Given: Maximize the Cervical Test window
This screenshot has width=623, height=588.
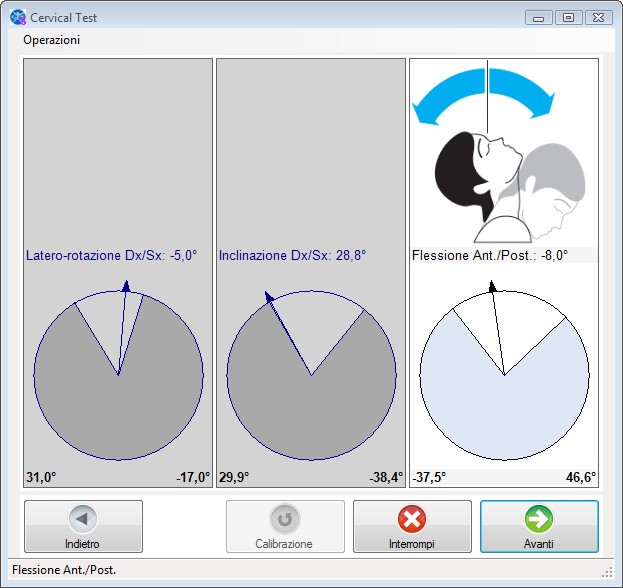Looking at the screenshot, I should [x=569, y=18].
